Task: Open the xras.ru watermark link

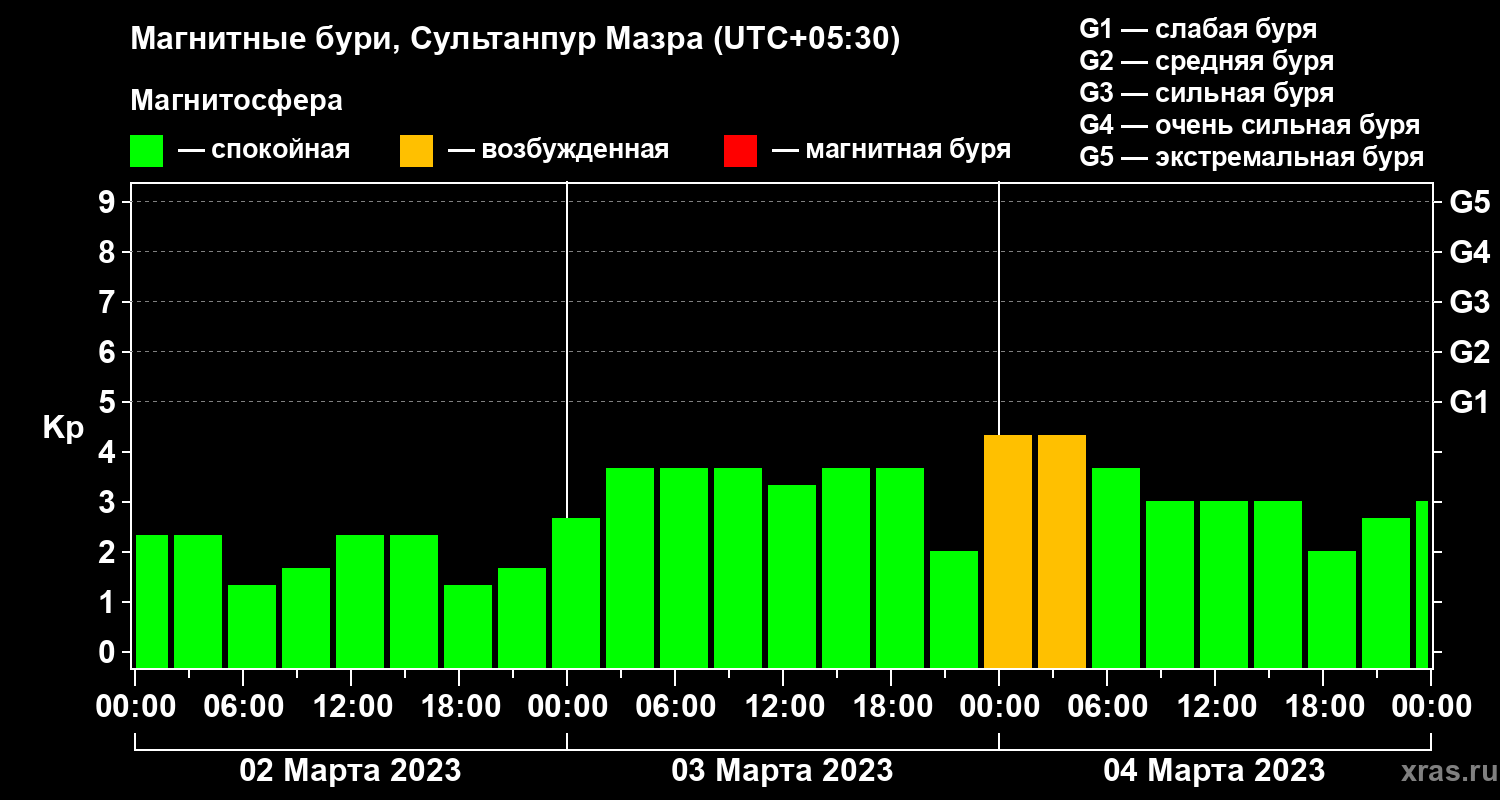Action: pyautogui.click(x=1444, y=771)
